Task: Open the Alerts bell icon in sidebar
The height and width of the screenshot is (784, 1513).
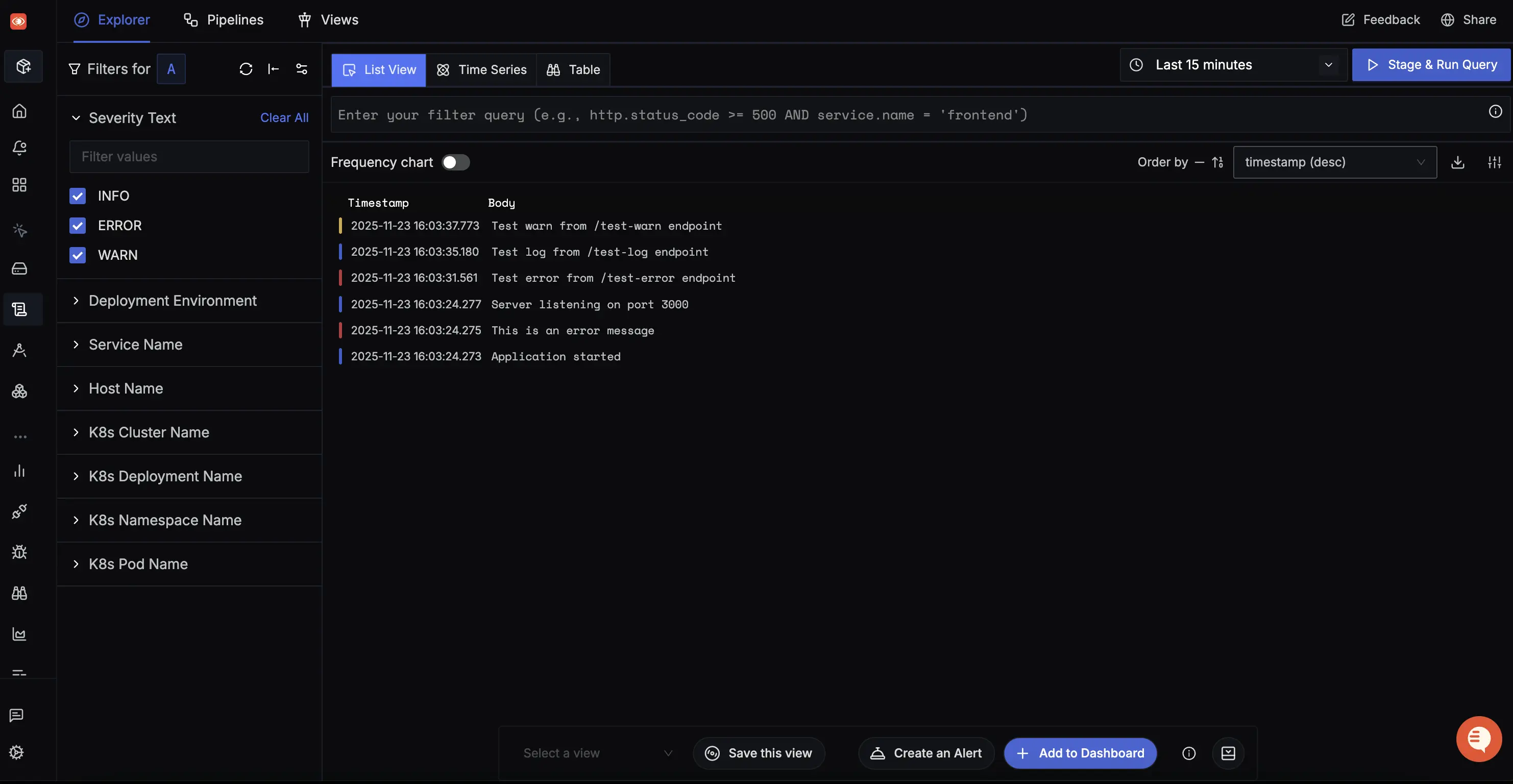Action: tap(19, 148)
